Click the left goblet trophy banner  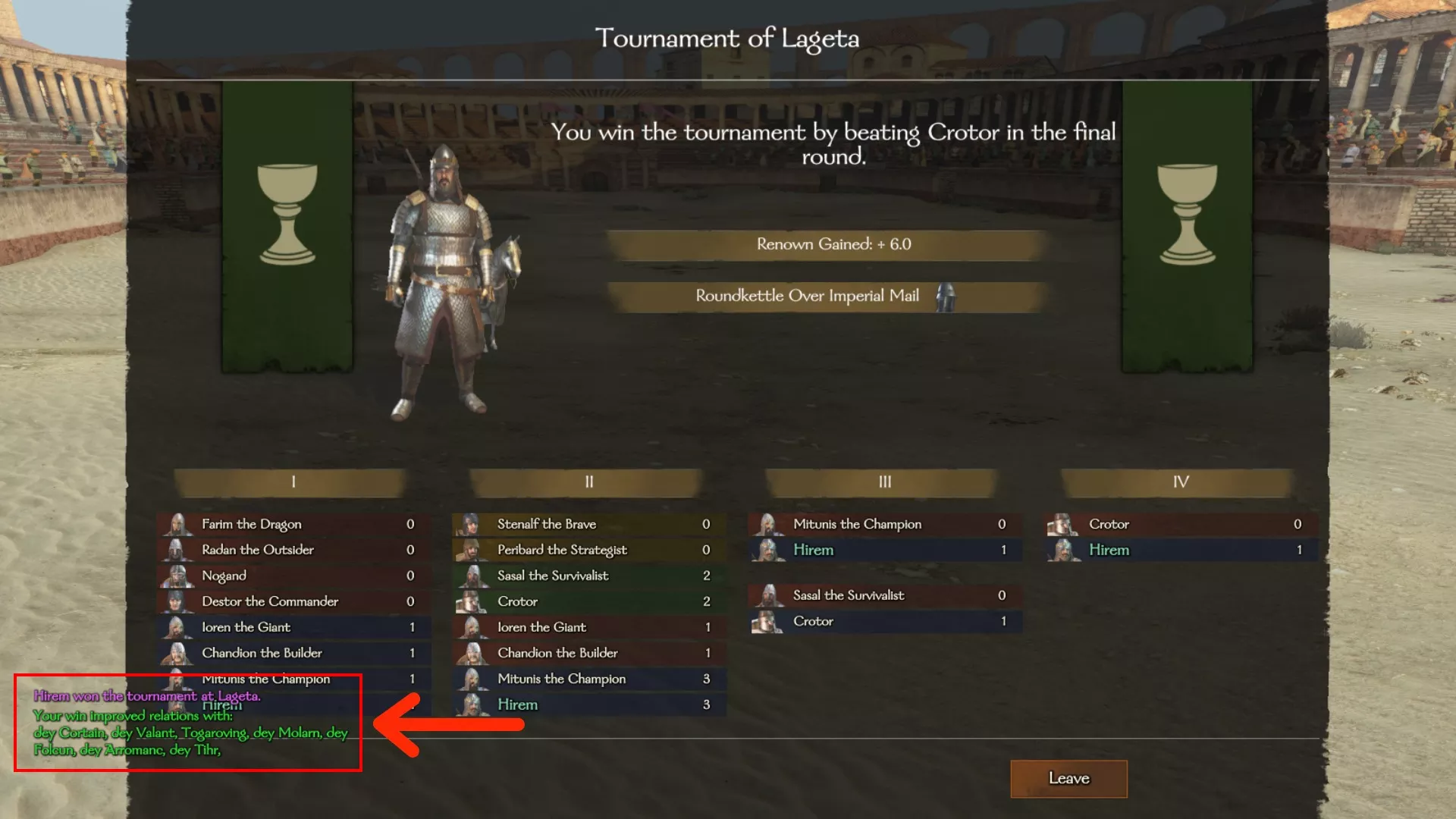tap(287, 227)
